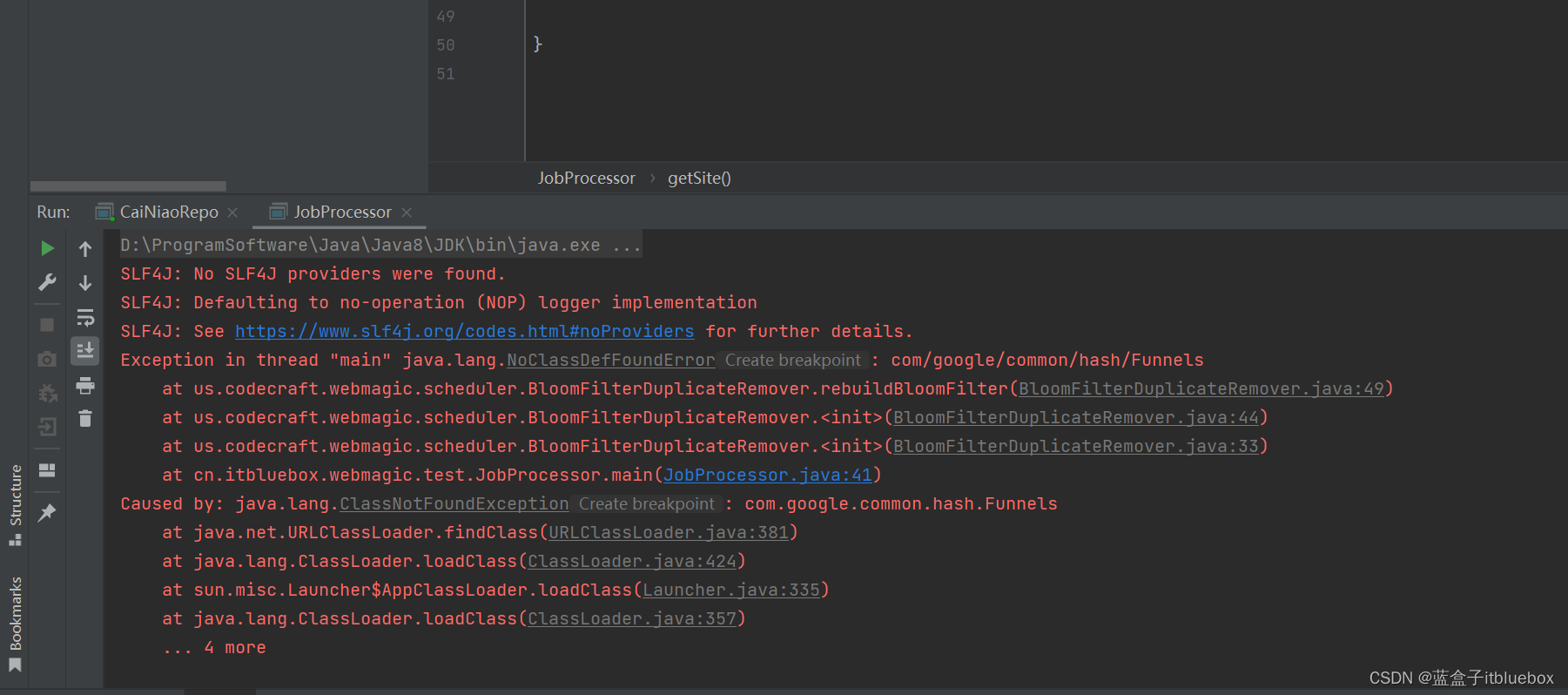Screen dimensions: 1568x695
Task: Click "... 4 more" stack trace line
Action: tap(214, 648)
